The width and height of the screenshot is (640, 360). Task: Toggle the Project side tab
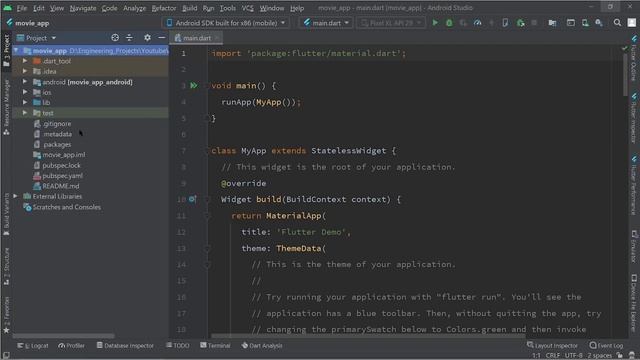pos(7,50)
